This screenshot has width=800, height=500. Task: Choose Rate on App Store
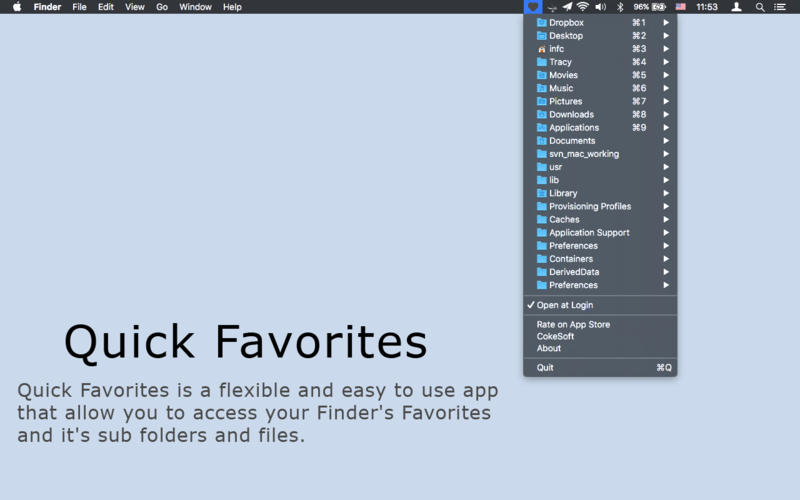[x=573, y=325]
